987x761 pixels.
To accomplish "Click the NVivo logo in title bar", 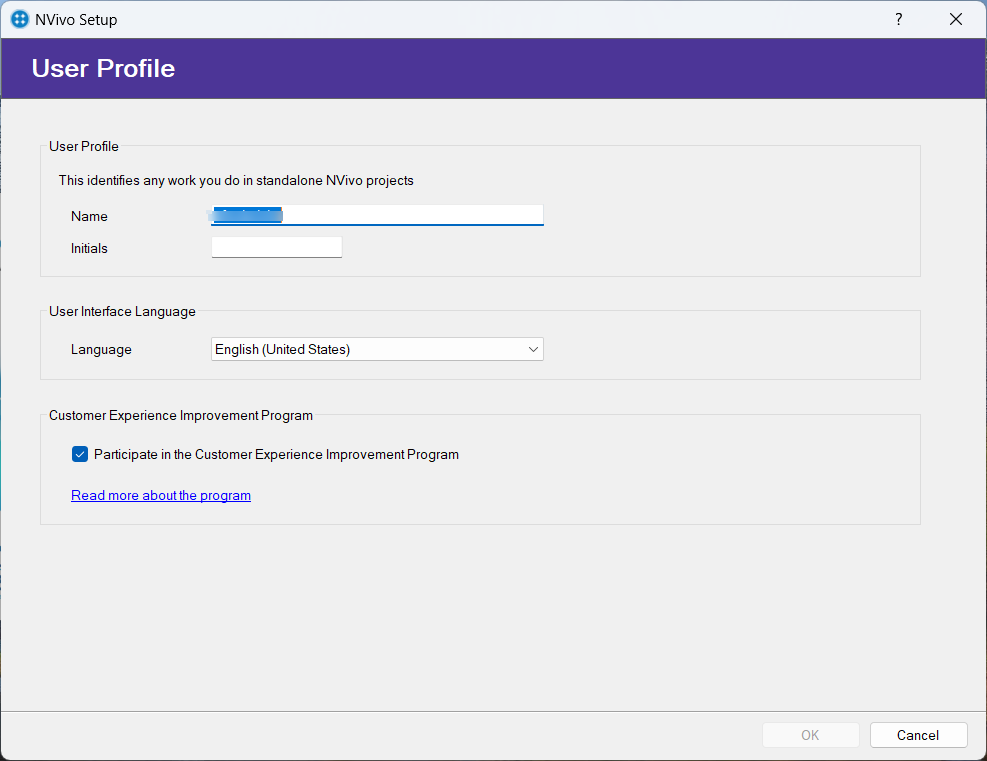I will click(19, 19).
